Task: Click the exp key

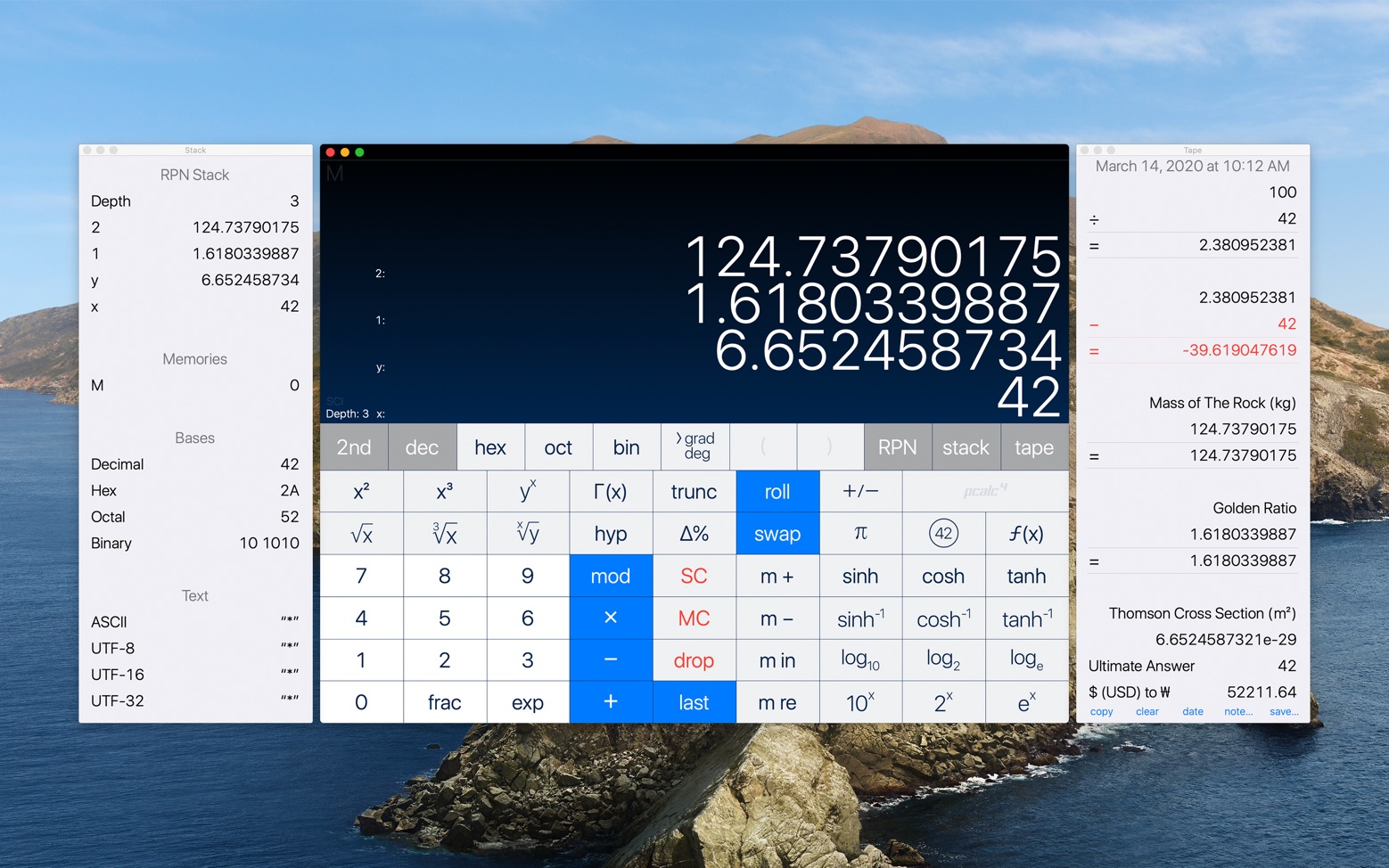Action: [528, 702]
